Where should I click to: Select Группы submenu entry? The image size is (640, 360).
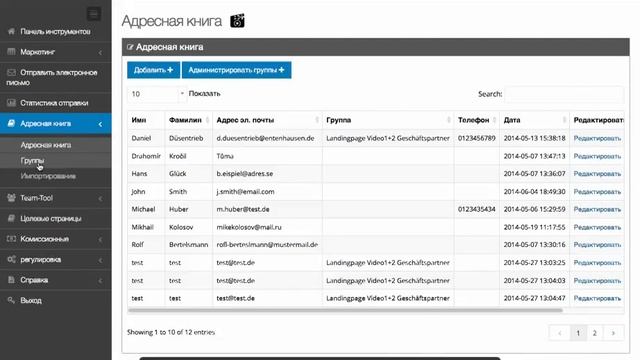(32, 160)
